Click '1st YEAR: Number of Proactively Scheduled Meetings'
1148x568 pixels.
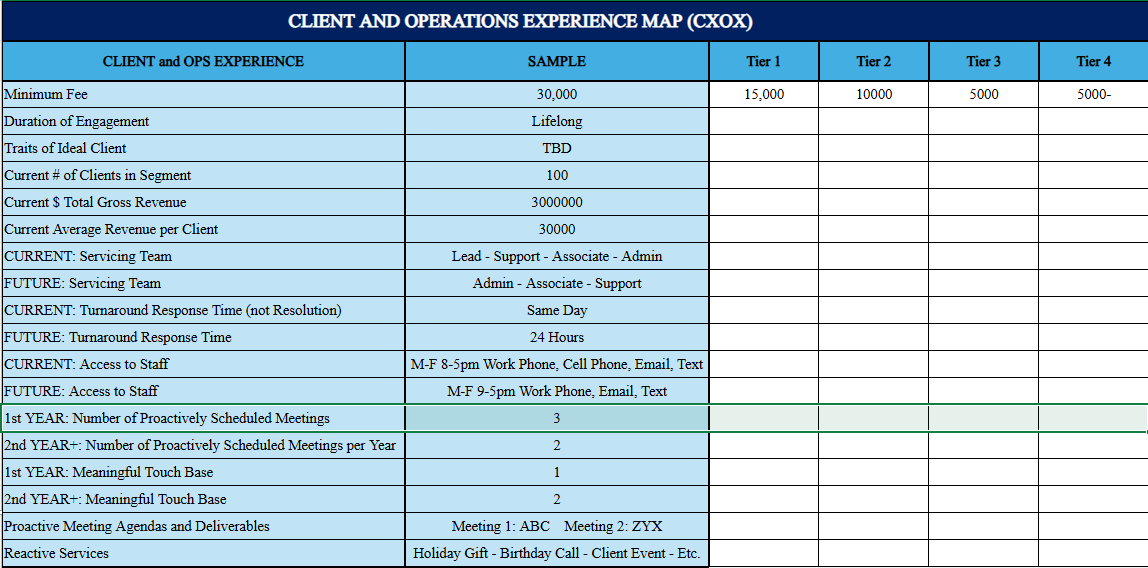[x=204, y=419]
